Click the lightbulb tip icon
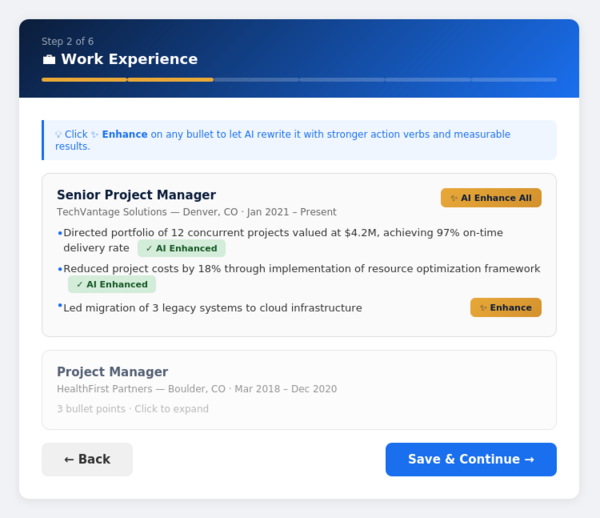 pyautogui.click(x=58, y=134)
